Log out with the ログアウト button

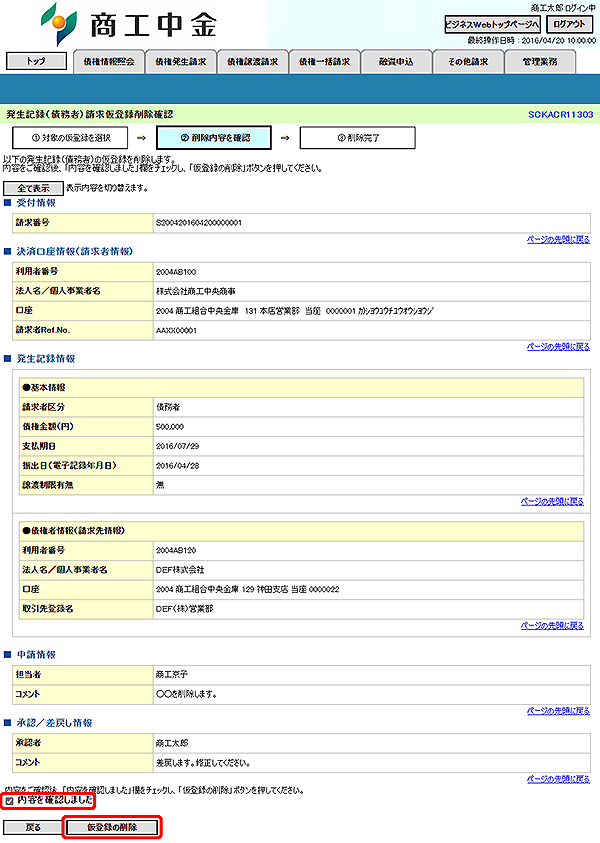tap(569, 24)
